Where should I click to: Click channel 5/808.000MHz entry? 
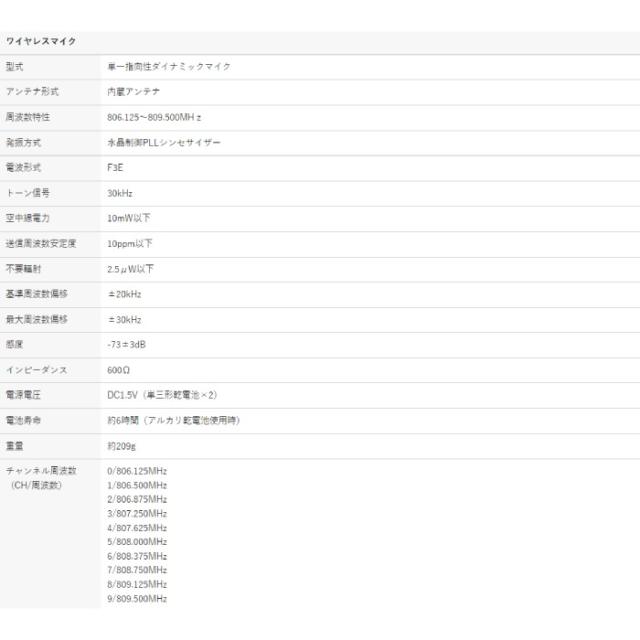pos(137,542)
